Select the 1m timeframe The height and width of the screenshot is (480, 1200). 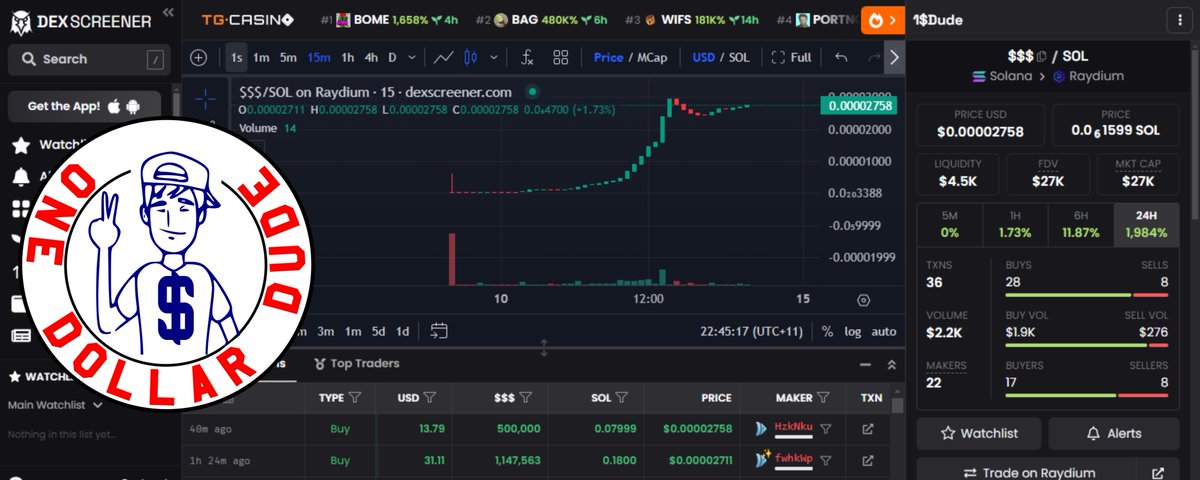(x=260, y=57)
